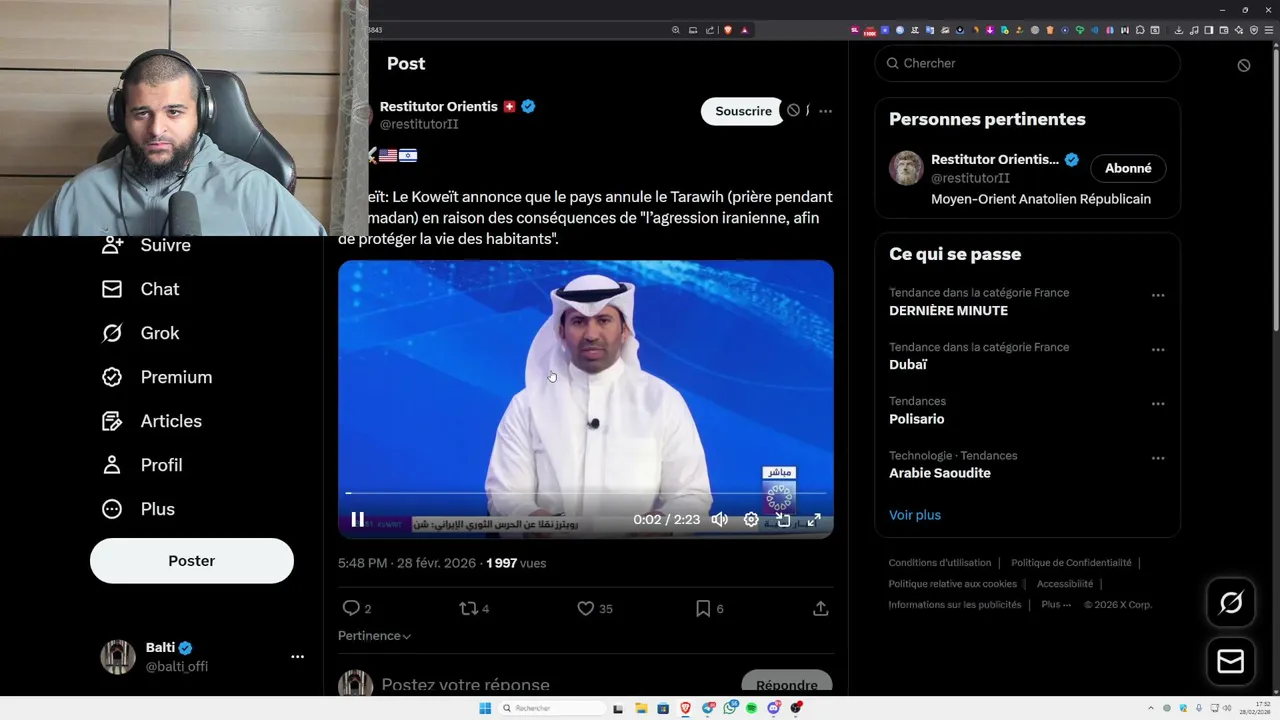The width and height of the screenshot is (1280, 720).
Task: Open the Windows Start button
Action: coord(484,708)
